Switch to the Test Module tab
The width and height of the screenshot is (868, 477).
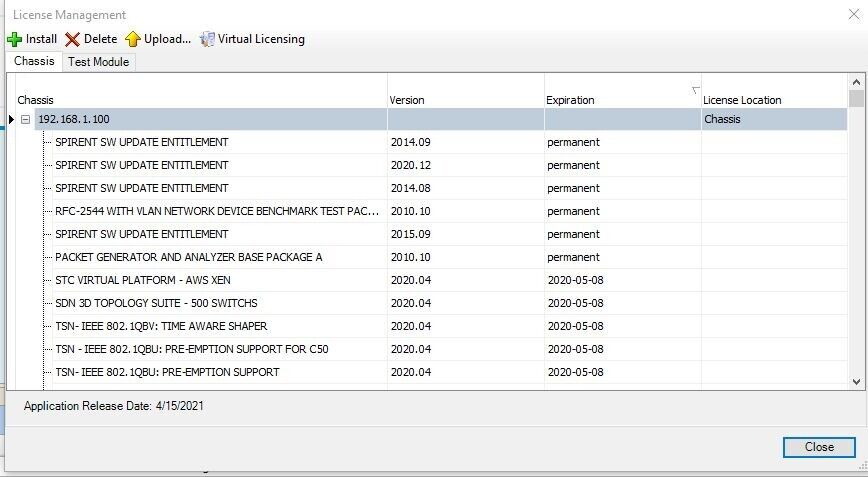point(98,62)
